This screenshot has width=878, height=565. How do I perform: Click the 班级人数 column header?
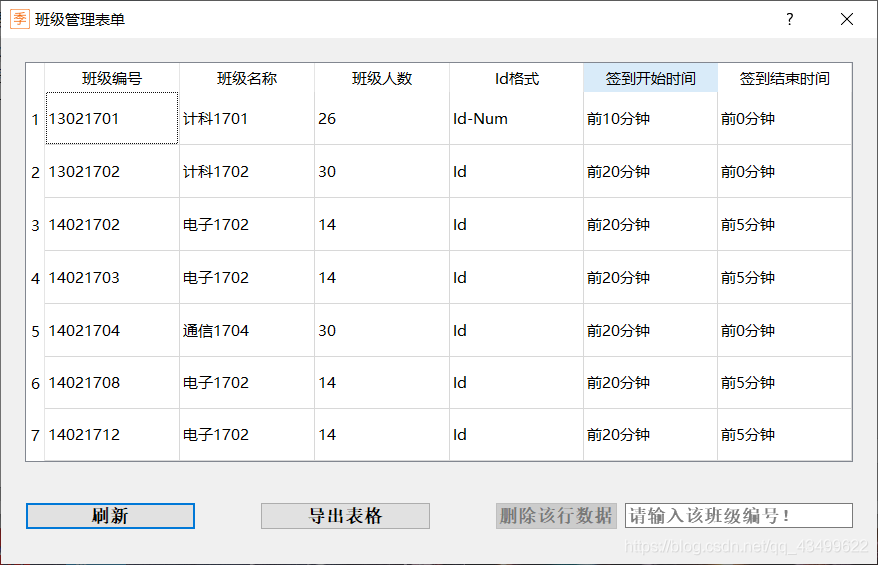382,78
